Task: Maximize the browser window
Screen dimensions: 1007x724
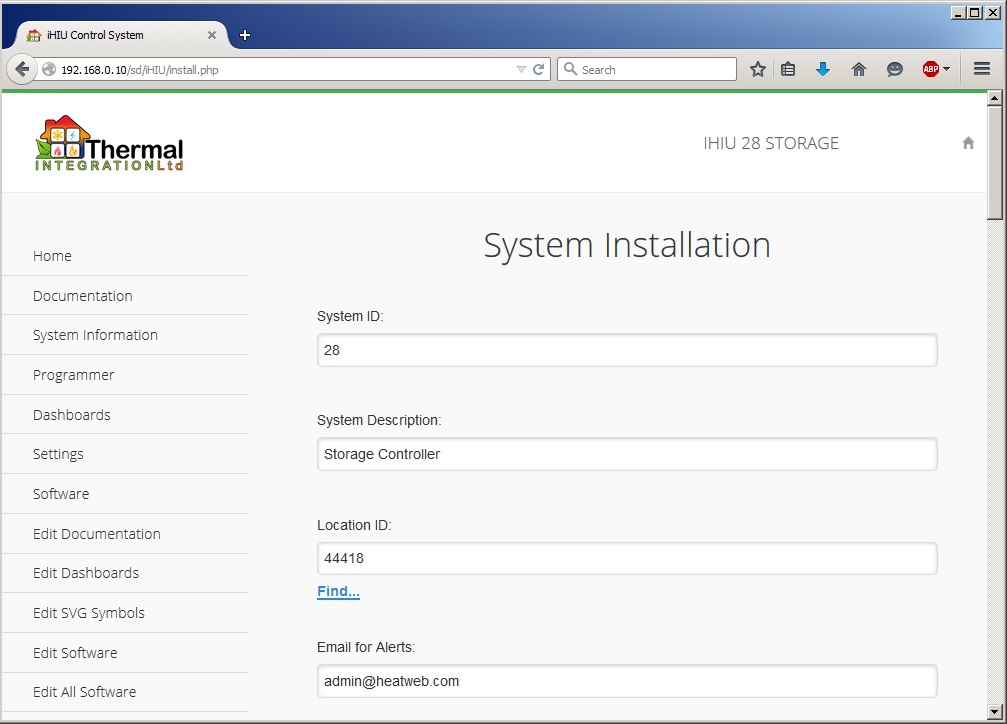Action: tap(974, 12)
